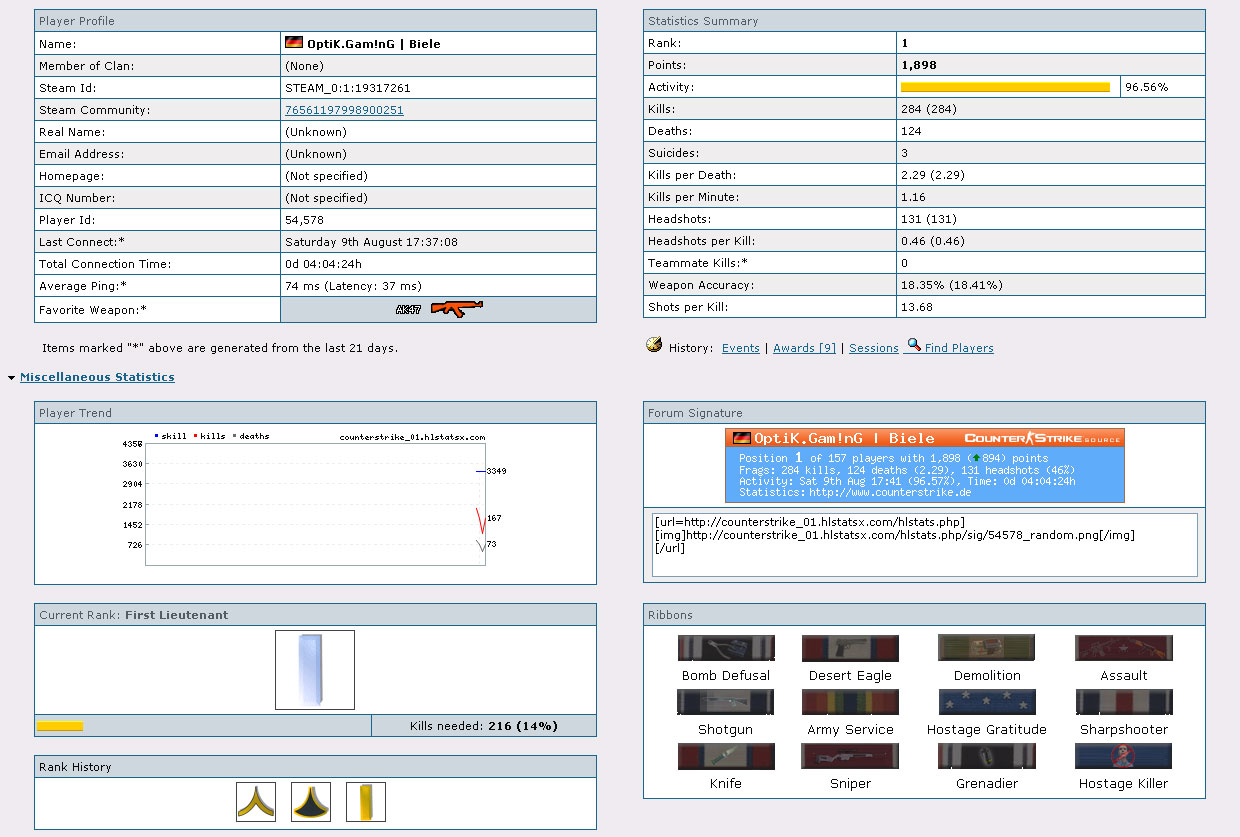This screenshot has height=837, width=1240.
Task: Select the Demolition ribbon icon
Action: [x=986, y=648]
